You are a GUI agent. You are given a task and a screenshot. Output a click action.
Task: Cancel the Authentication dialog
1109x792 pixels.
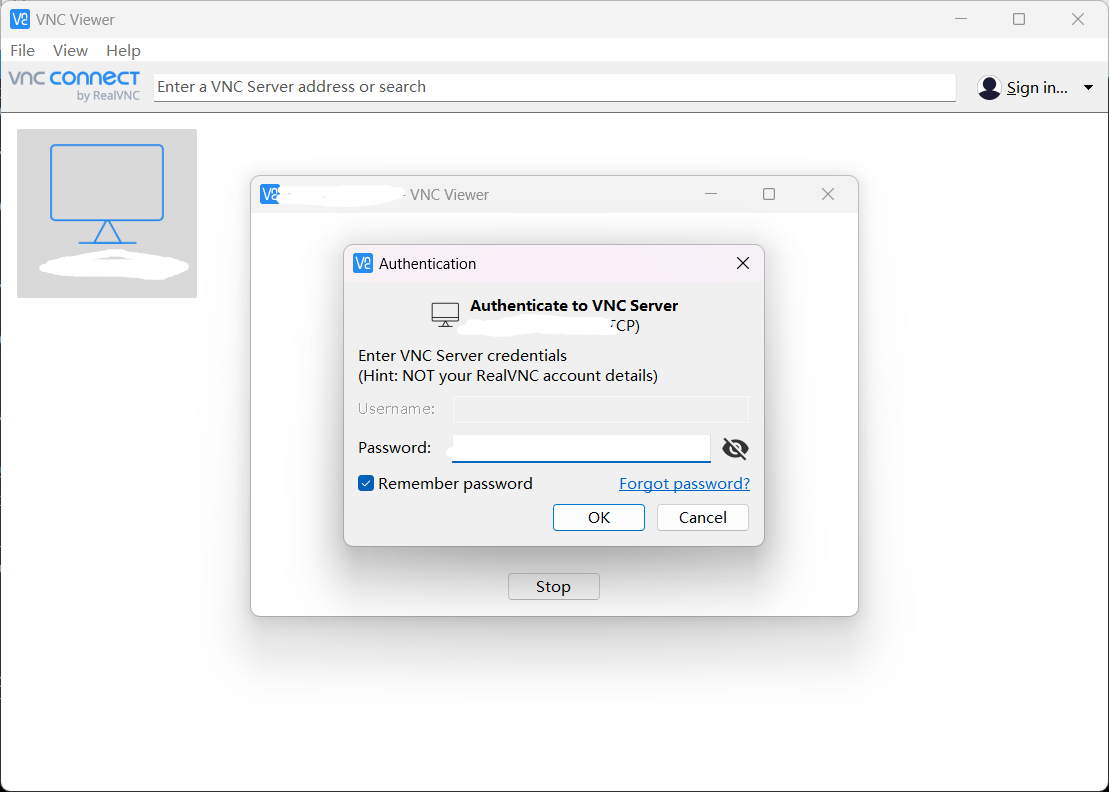point(702,517)
